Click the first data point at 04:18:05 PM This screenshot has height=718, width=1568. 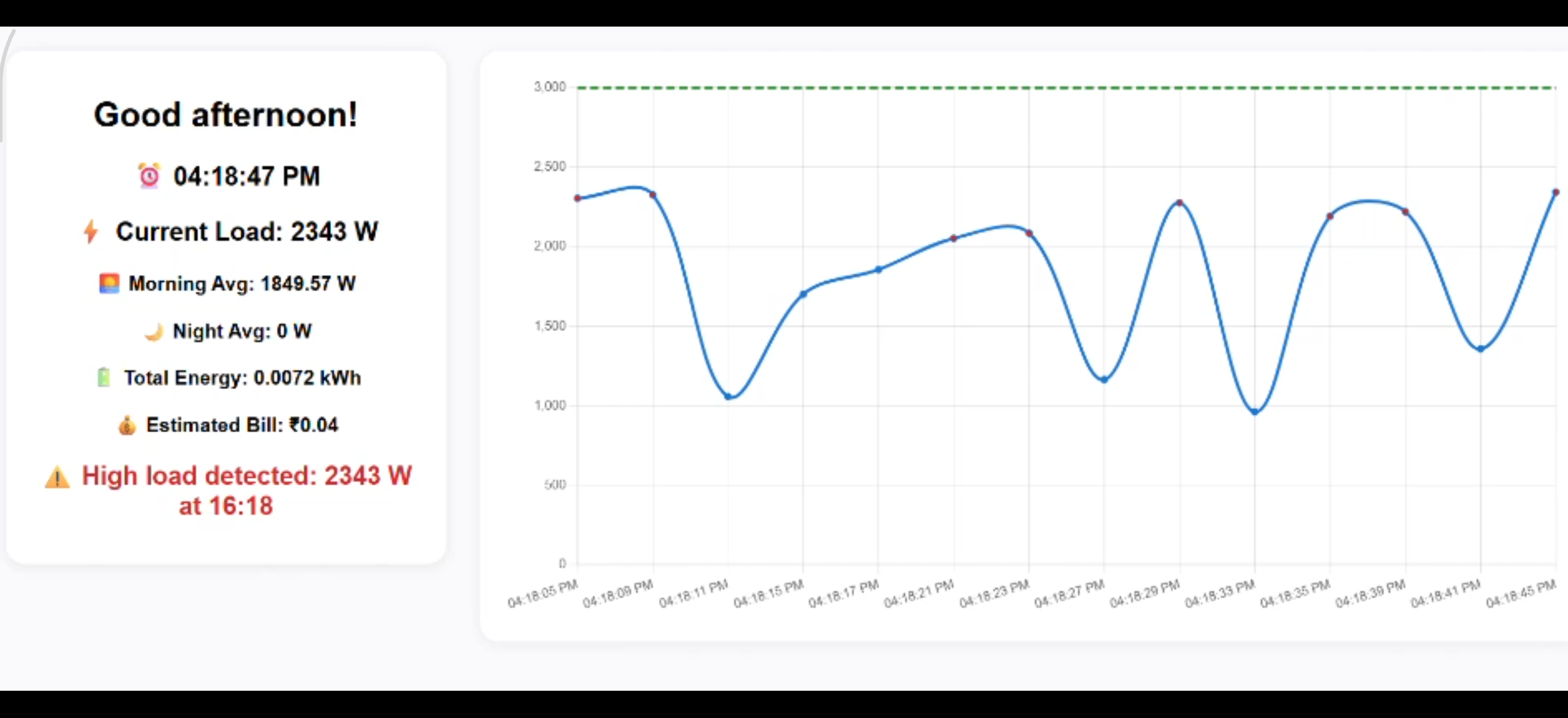tap(577, 198)
